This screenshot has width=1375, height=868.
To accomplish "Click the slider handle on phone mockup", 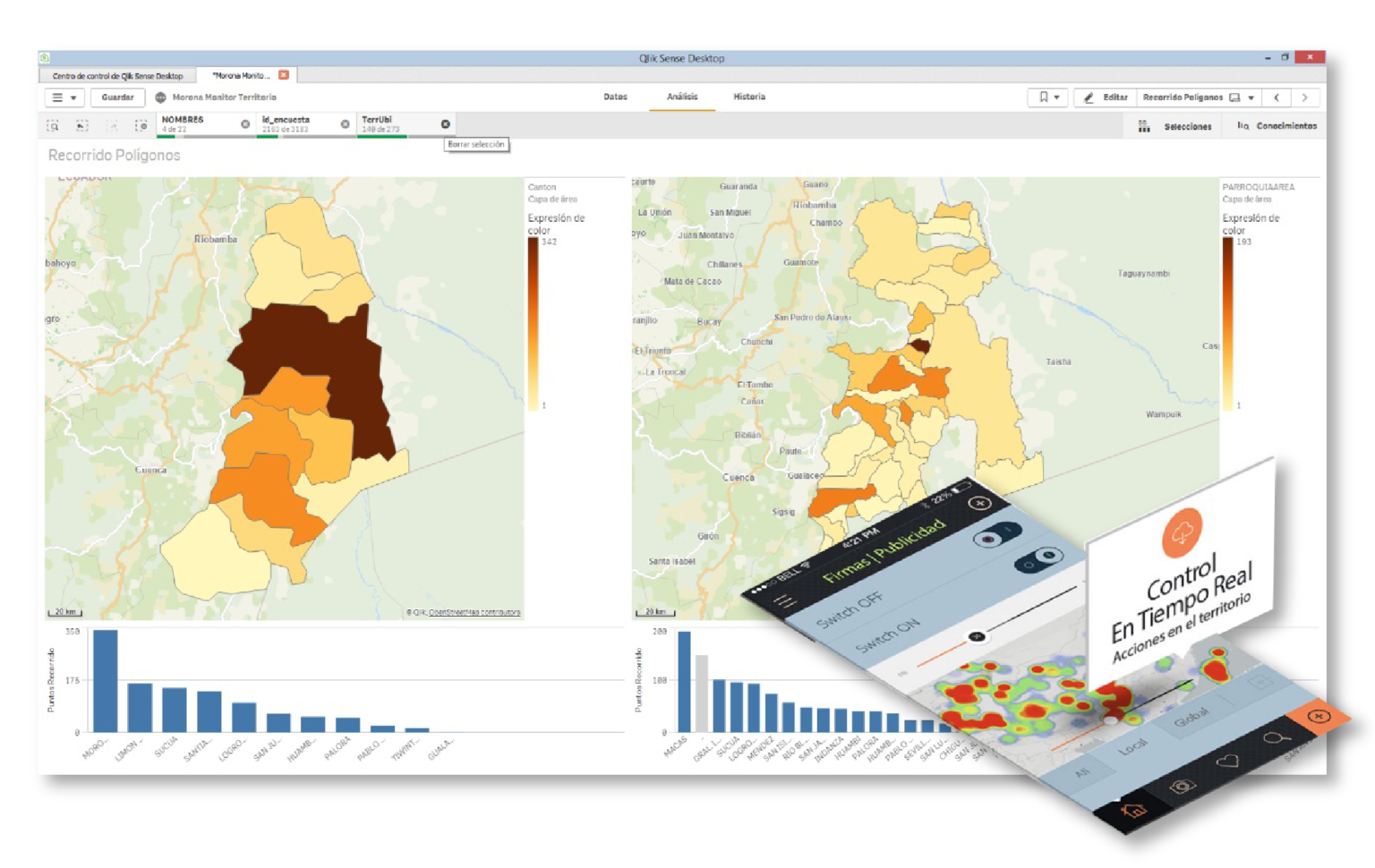I will point(977,636).
